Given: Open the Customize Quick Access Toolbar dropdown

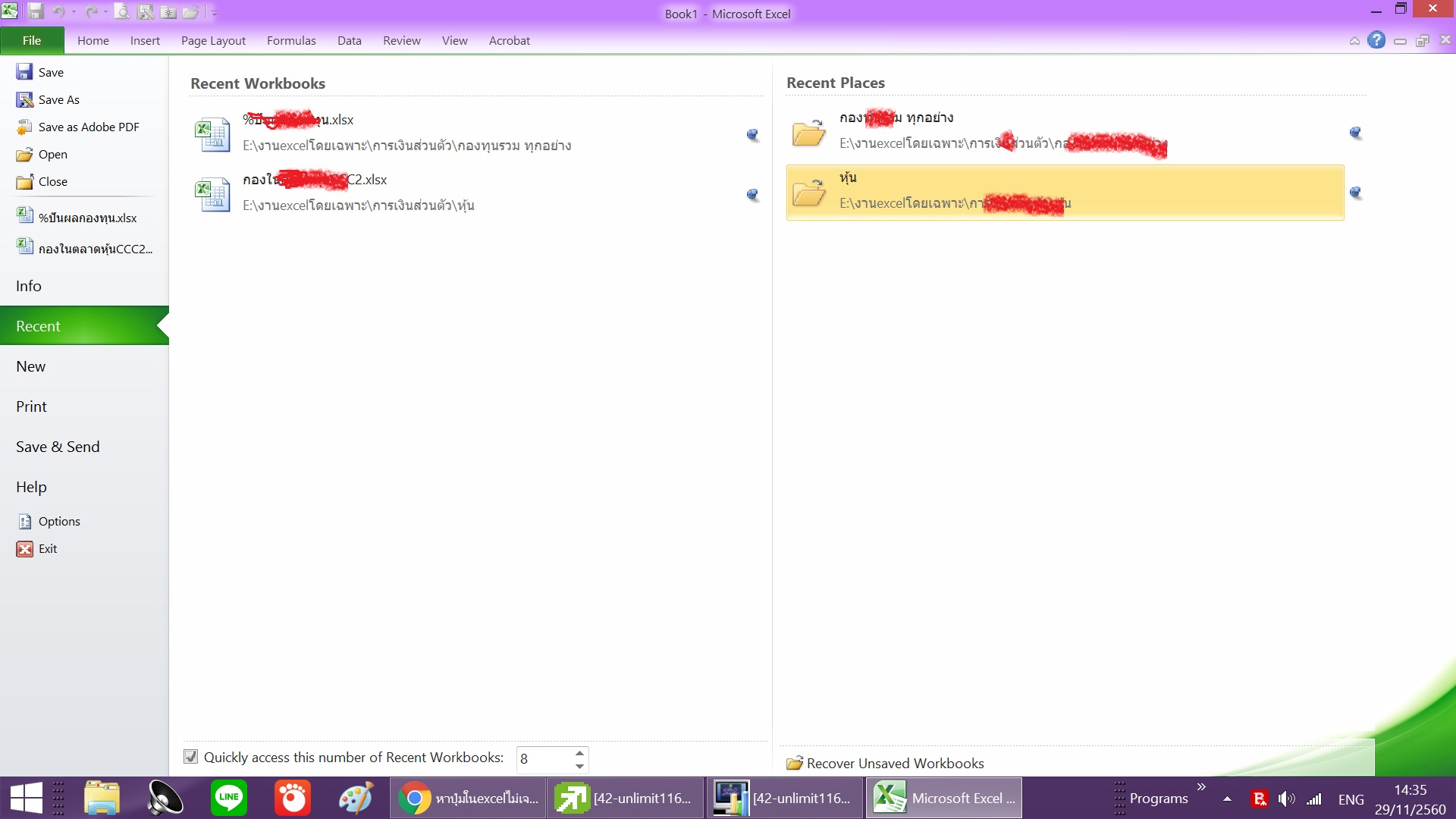Looking at the screenshot, I should (x=215, y=13).
